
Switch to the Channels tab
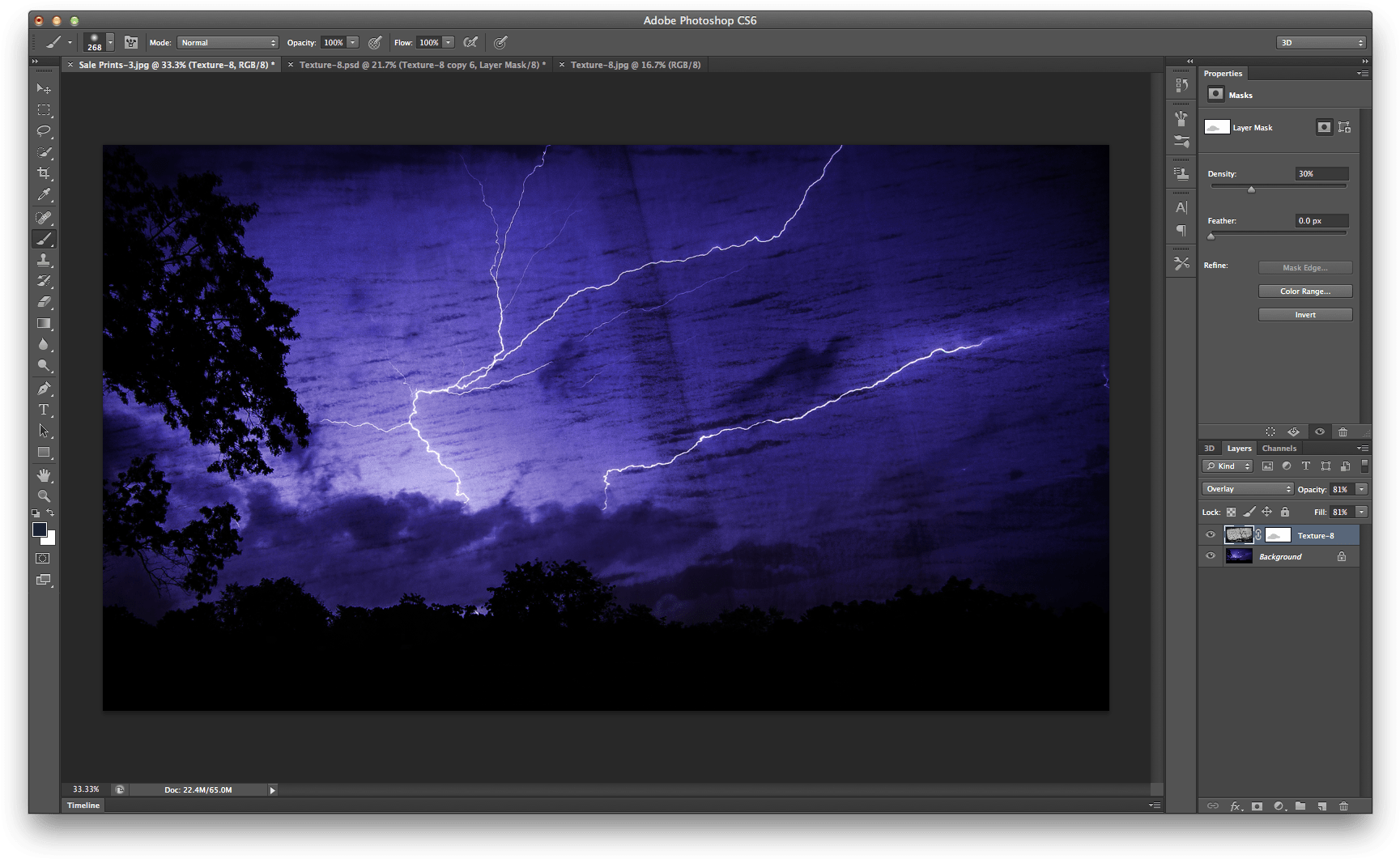pyautogui.click(x=1279, y=449)
